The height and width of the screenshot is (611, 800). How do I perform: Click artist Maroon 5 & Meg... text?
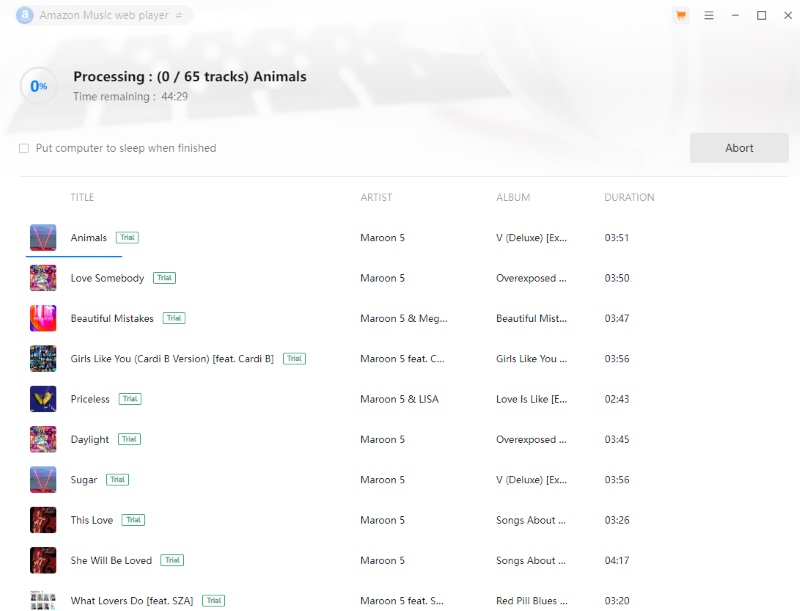404,318
